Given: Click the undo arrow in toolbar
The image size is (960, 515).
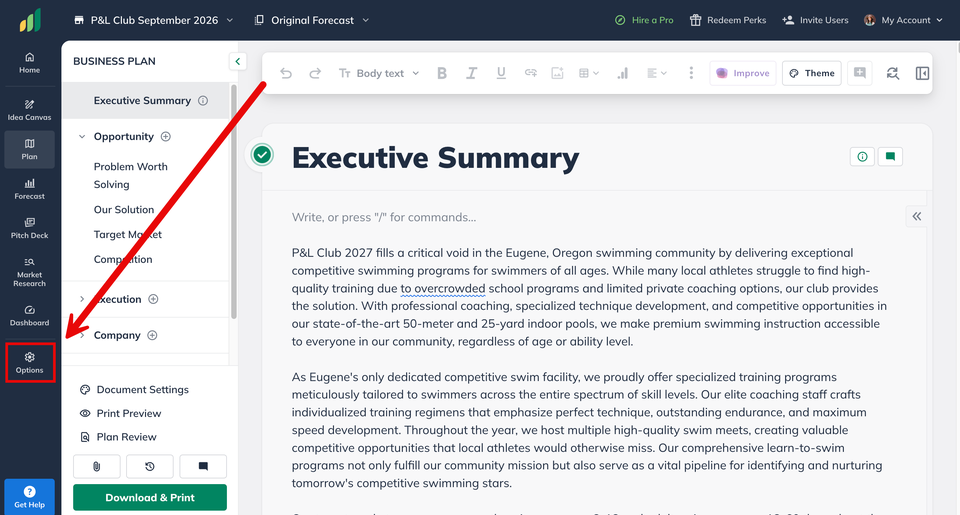Looking at the screenshot, I should tap(286, 73).
